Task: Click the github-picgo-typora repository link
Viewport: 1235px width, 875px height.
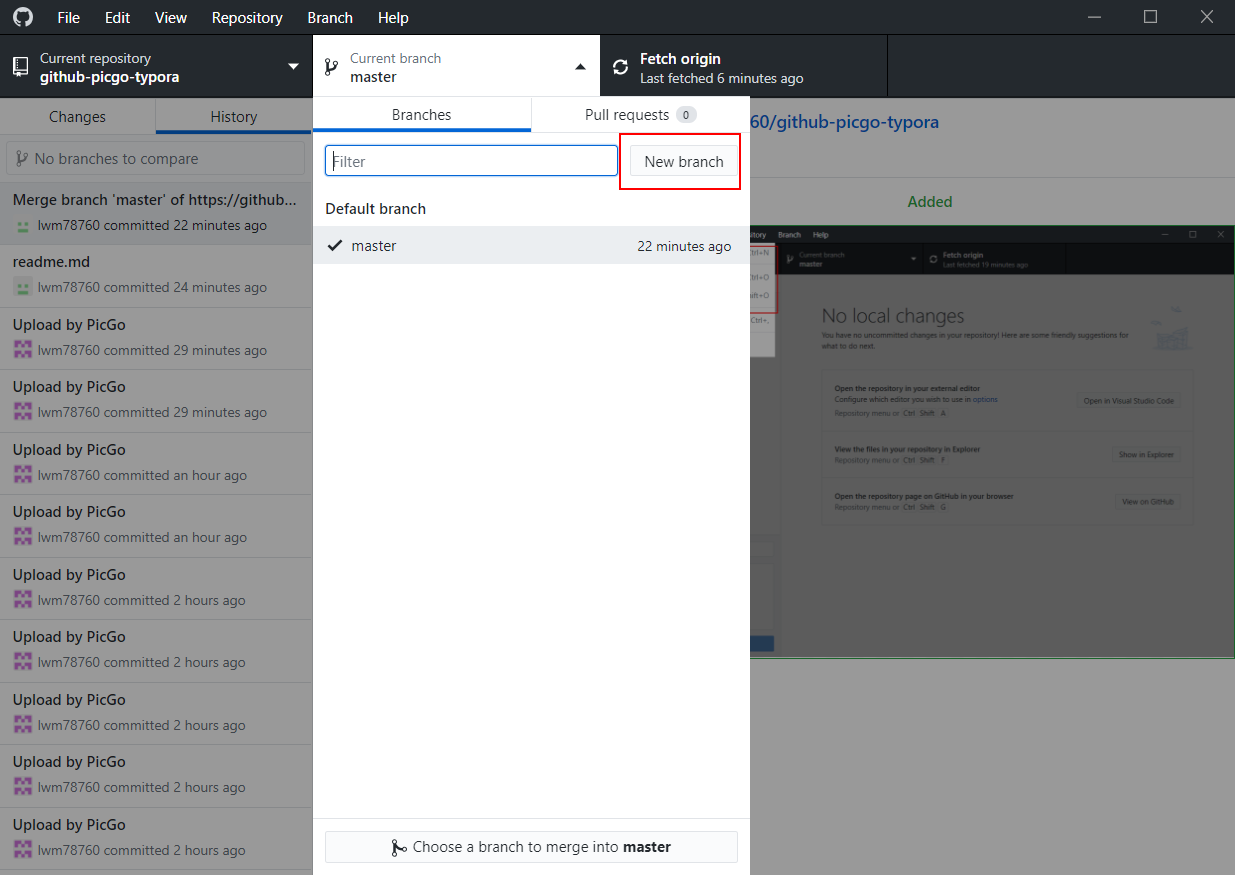Action: pyautogui.click(x=845, y=122)
